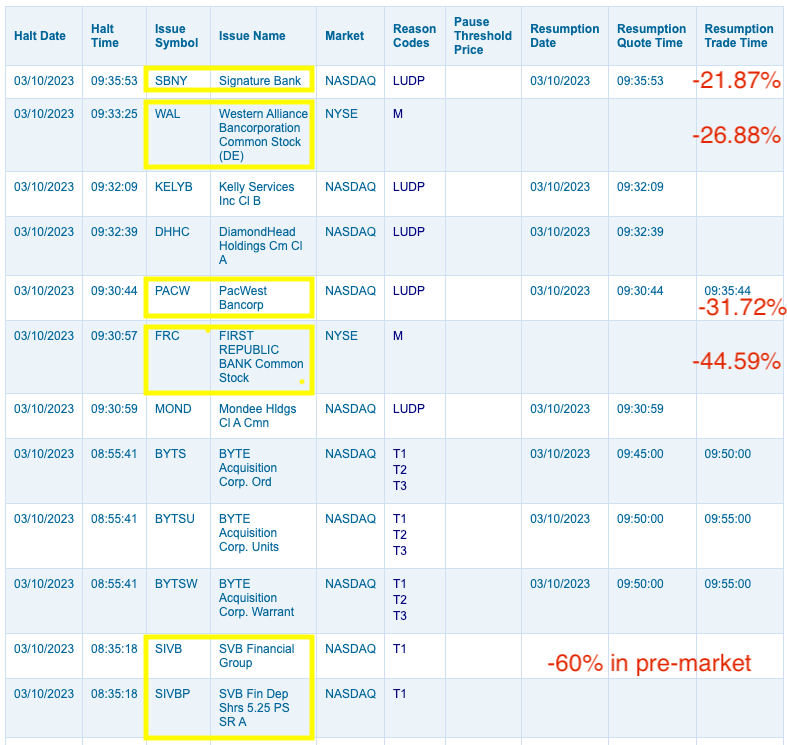Viewport: 787px width, 745px height.
Task: Click halt time 09:33:25 in WAL row
Action: [114, 114]
